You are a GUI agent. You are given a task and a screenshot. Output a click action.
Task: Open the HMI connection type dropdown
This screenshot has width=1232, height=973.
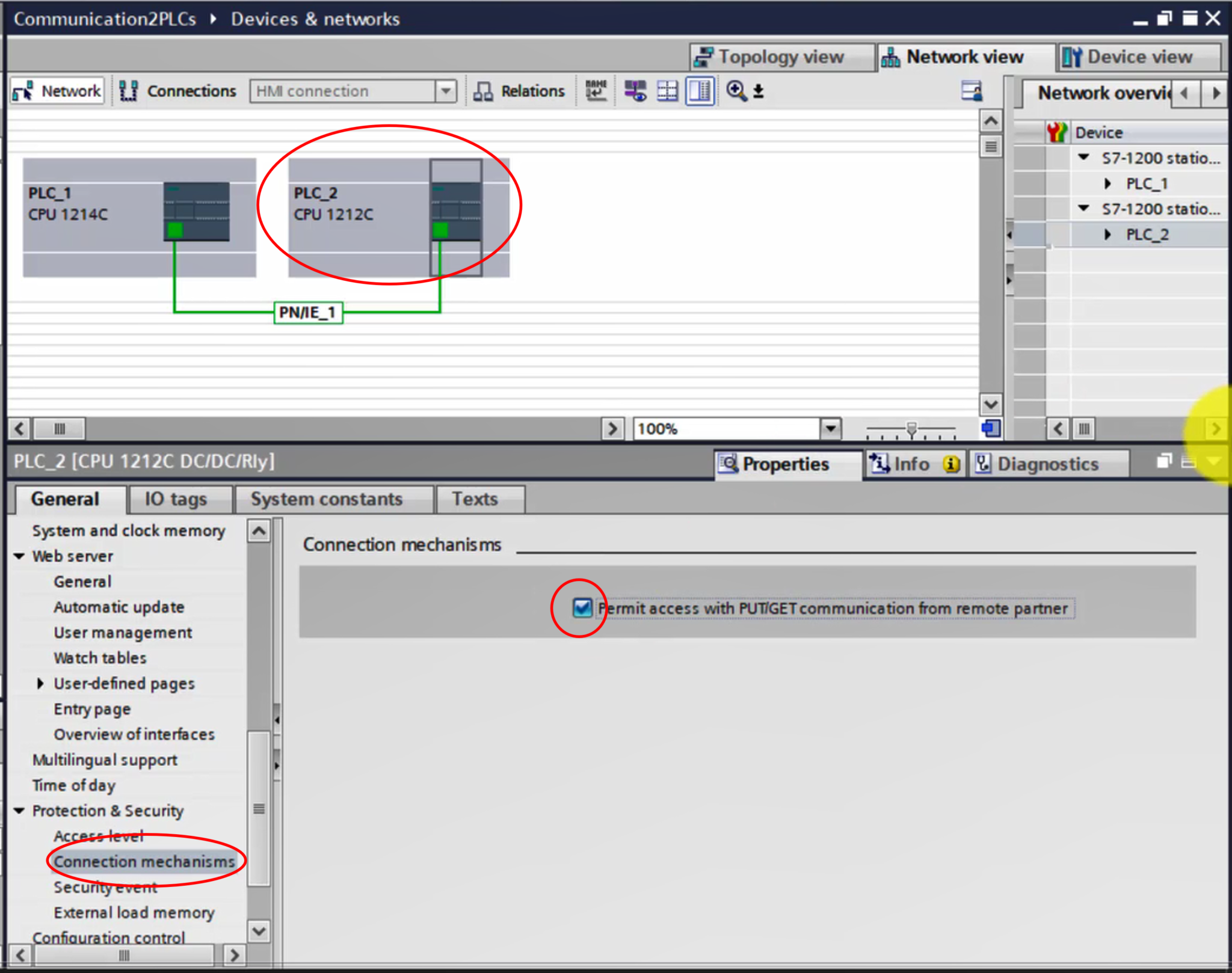[x=446, y=91]
